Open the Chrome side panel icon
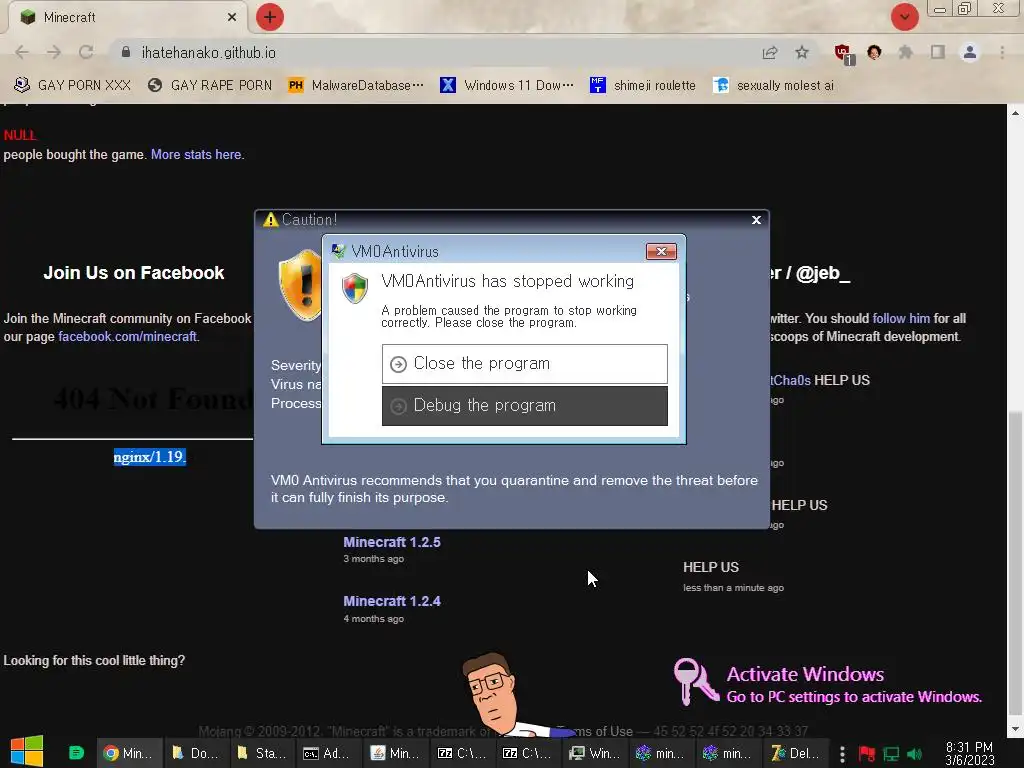Viewport: 1024px width, 768px height. click(x=938, y=52)
